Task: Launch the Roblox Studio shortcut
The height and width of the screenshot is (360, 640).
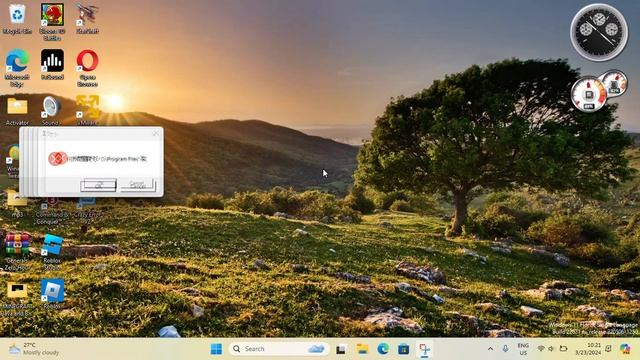Action: (x=52, y=251)
